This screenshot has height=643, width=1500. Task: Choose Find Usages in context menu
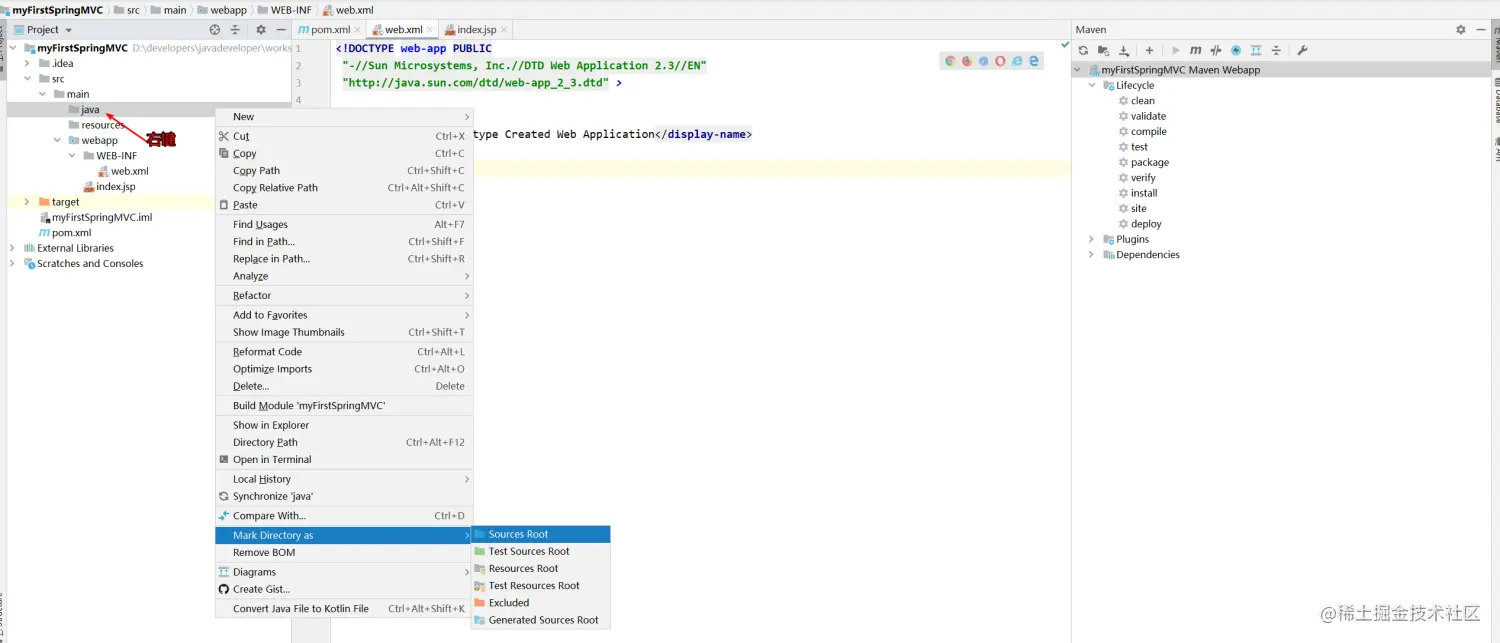click(x=344, y=225)
